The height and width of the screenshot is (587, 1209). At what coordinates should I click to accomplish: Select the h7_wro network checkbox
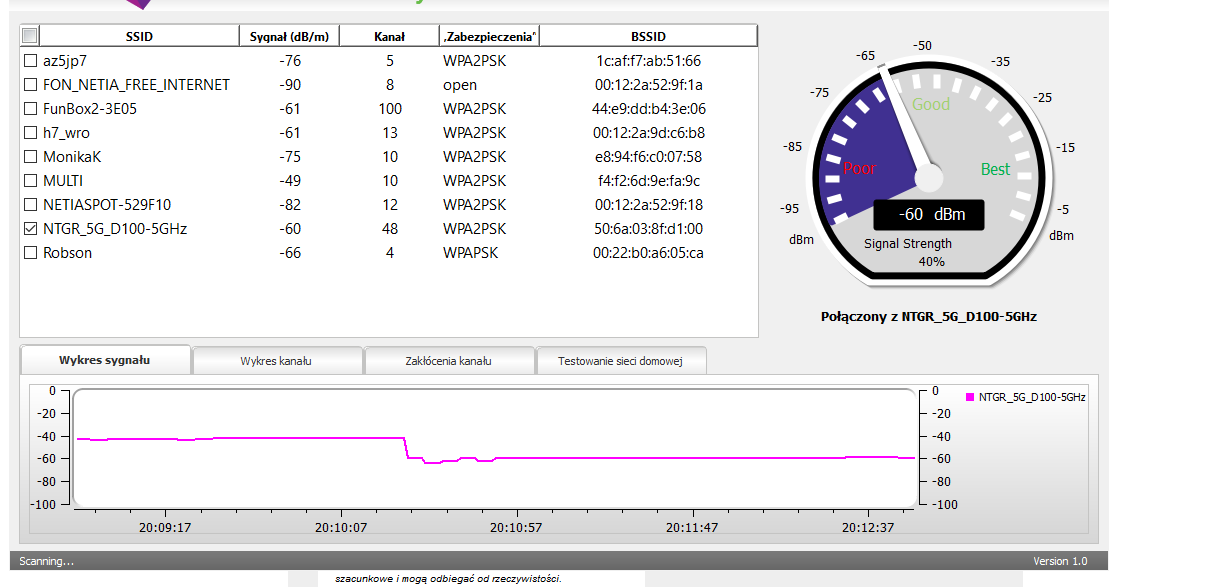coord(30,133)
